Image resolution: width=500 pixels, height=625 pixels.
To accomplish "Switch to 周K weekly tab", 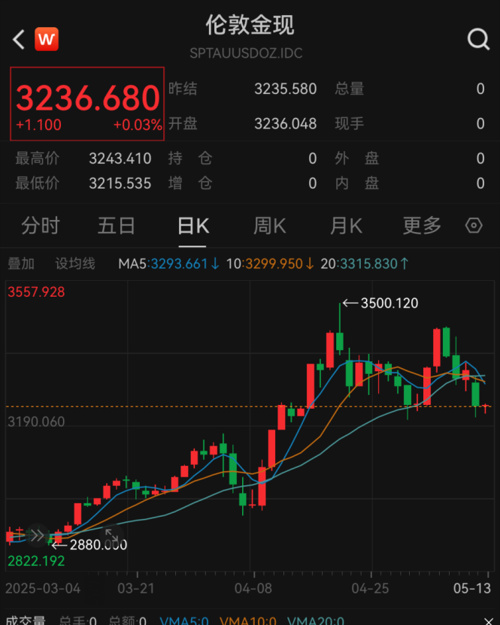I will 269,226.
